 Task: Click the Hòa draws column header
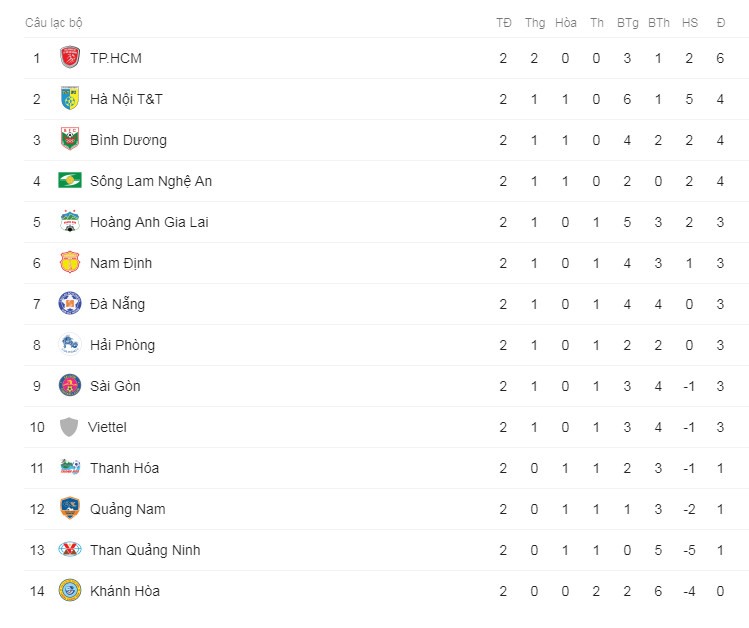point(566,23)
